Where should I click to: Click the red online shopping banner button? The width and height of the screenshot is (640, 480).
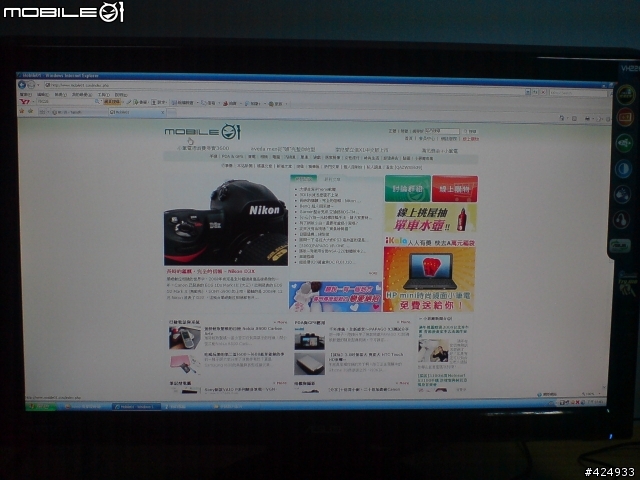(455, 189)
